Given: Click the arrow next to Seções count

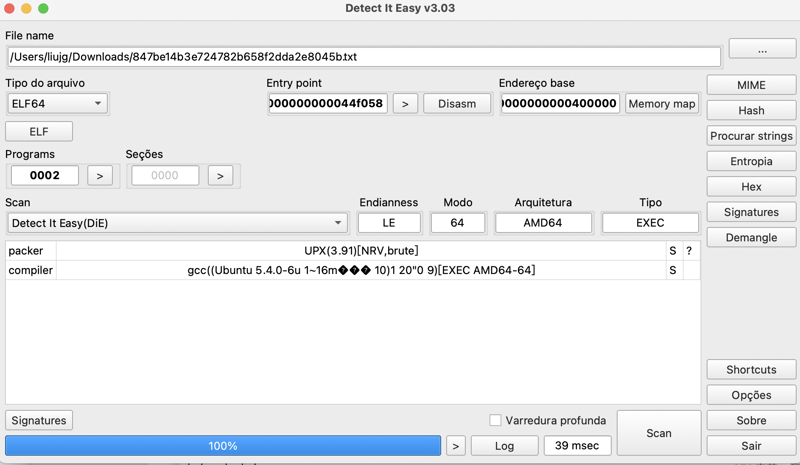Looking at the screenshot, I should (x=220, y=176).
